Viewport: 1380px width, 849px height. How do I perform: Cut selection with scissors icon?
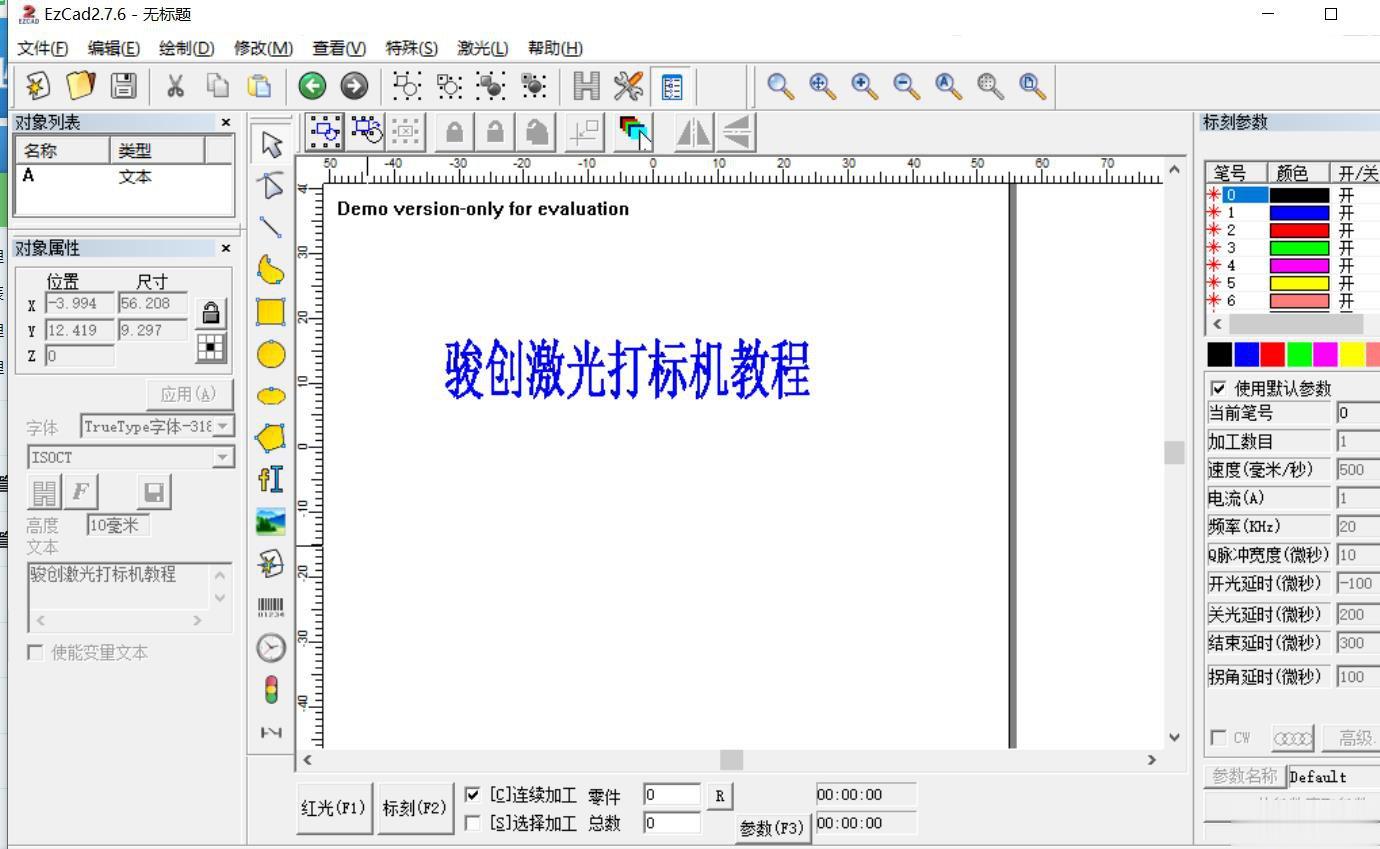(175, 86)
